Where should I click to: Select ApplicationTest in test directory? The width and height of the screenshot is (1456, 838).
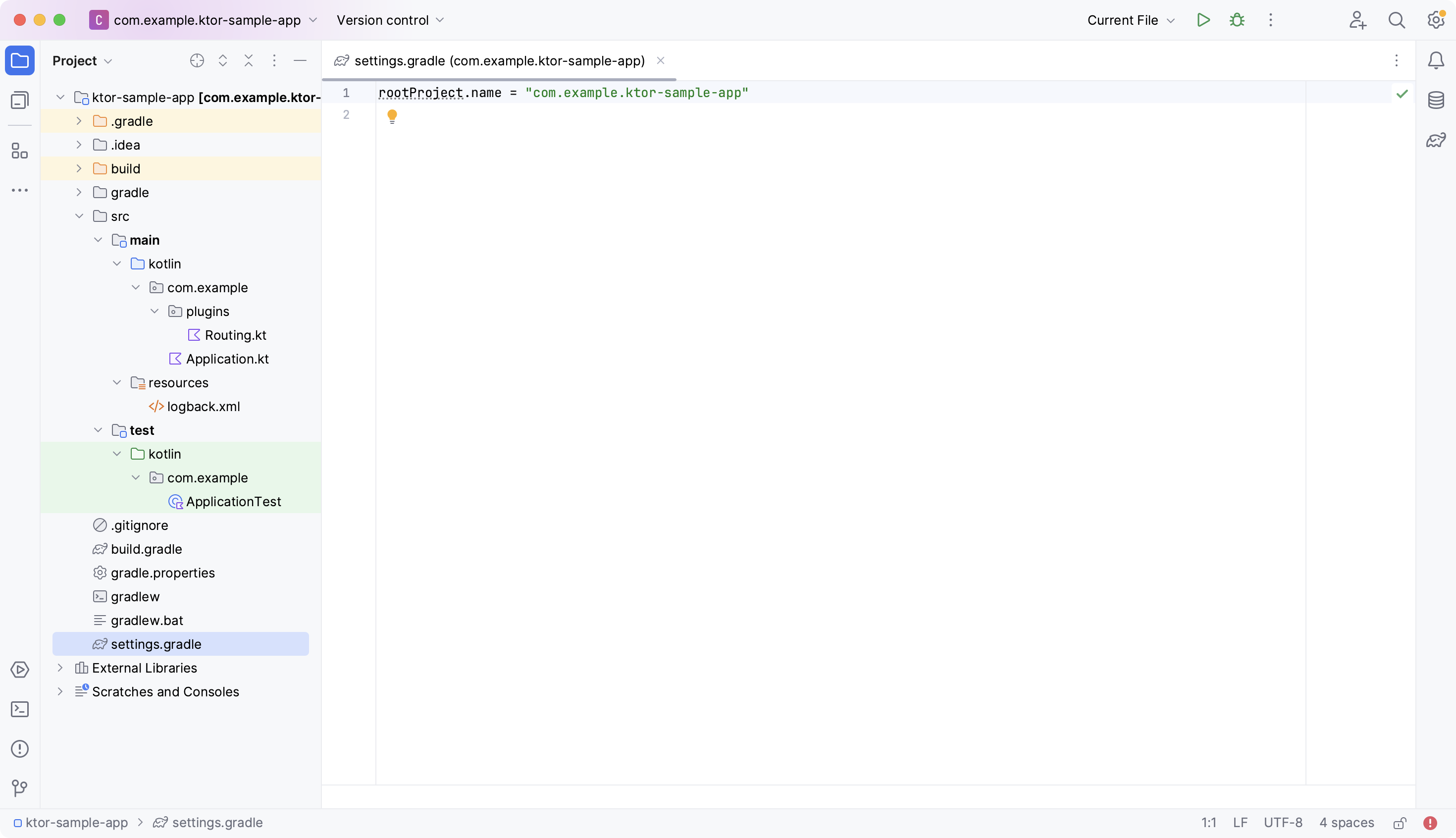pyautogui.click(x=232, y=500)
